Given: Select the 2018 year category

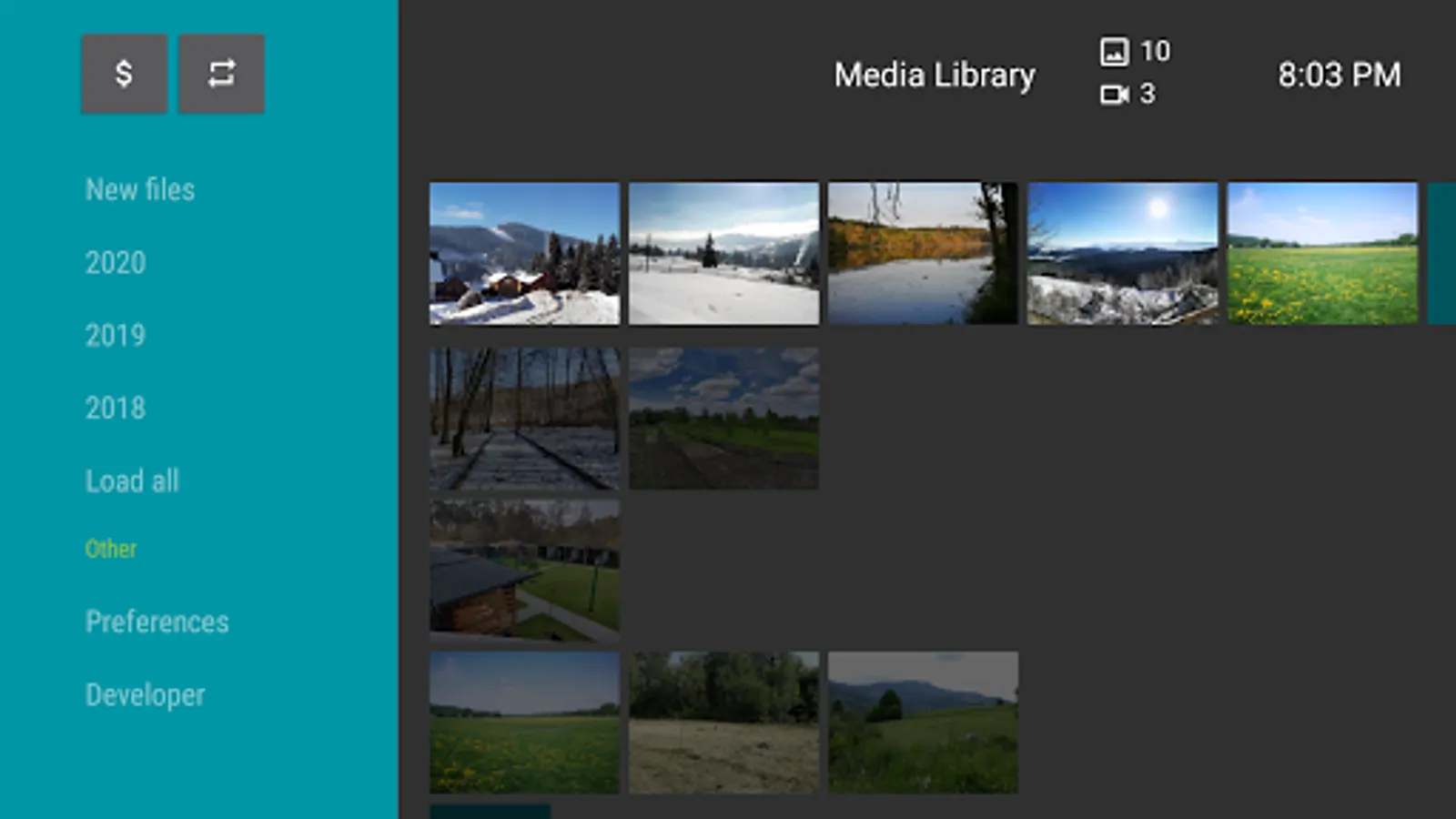Looking at the screenshot, I should (x=116, y=408).
